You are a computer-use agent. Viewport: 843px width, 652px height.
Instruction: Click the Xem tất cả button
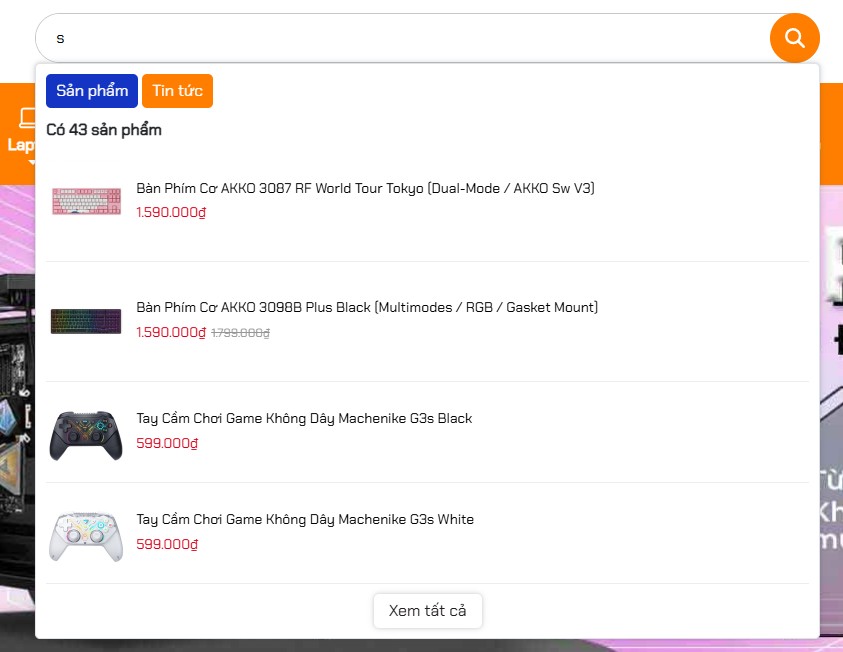[427, 611]
